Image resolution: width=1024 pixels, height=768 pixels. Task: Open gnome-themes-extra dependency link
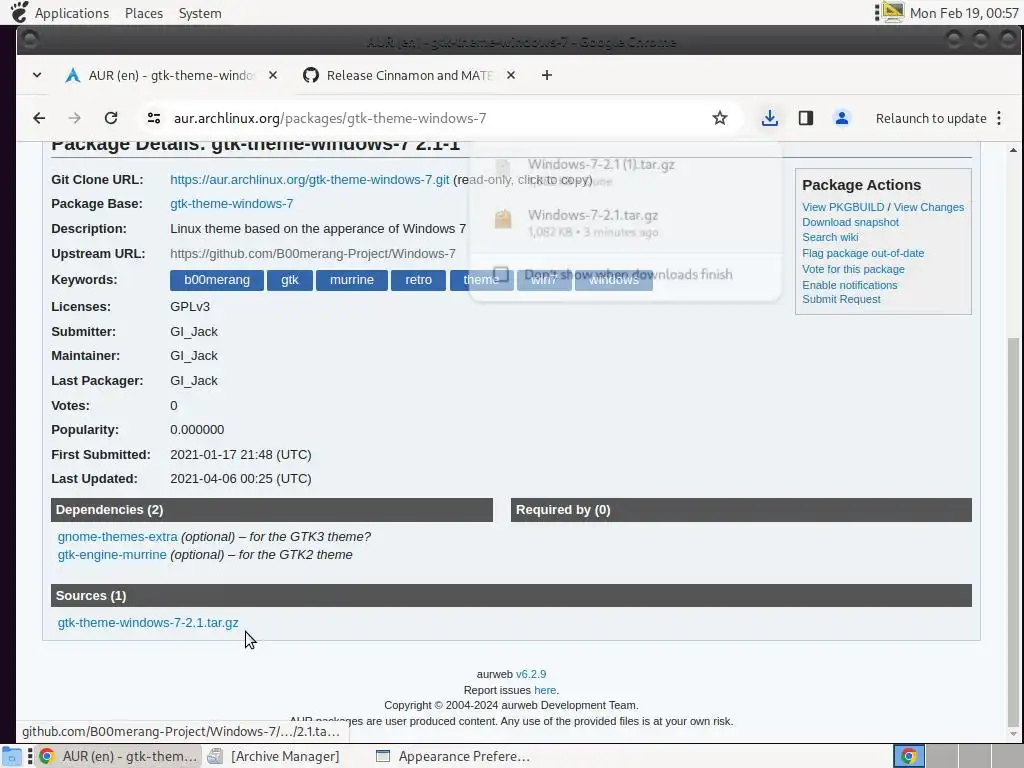[x=118, y=537]
